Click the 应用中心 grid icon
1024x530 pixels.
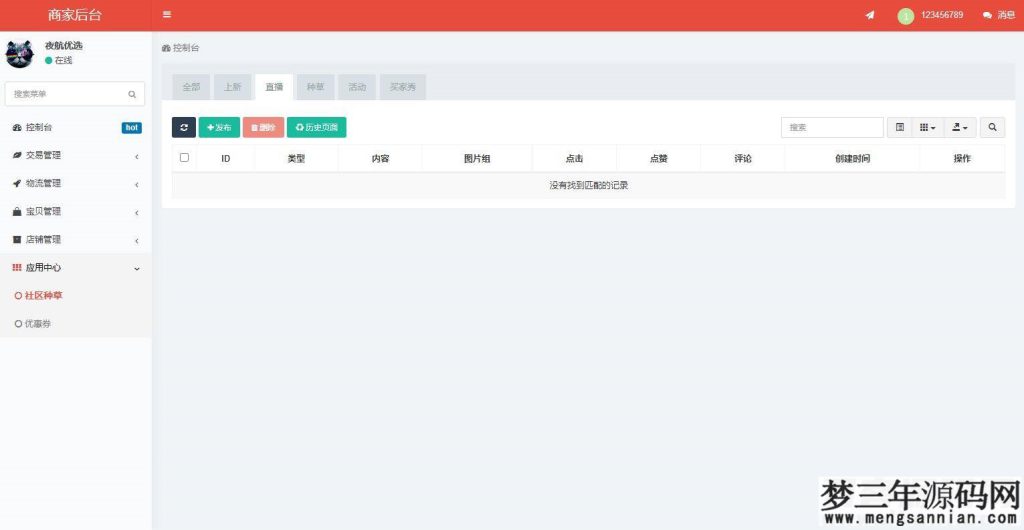[x=17, y=268]
